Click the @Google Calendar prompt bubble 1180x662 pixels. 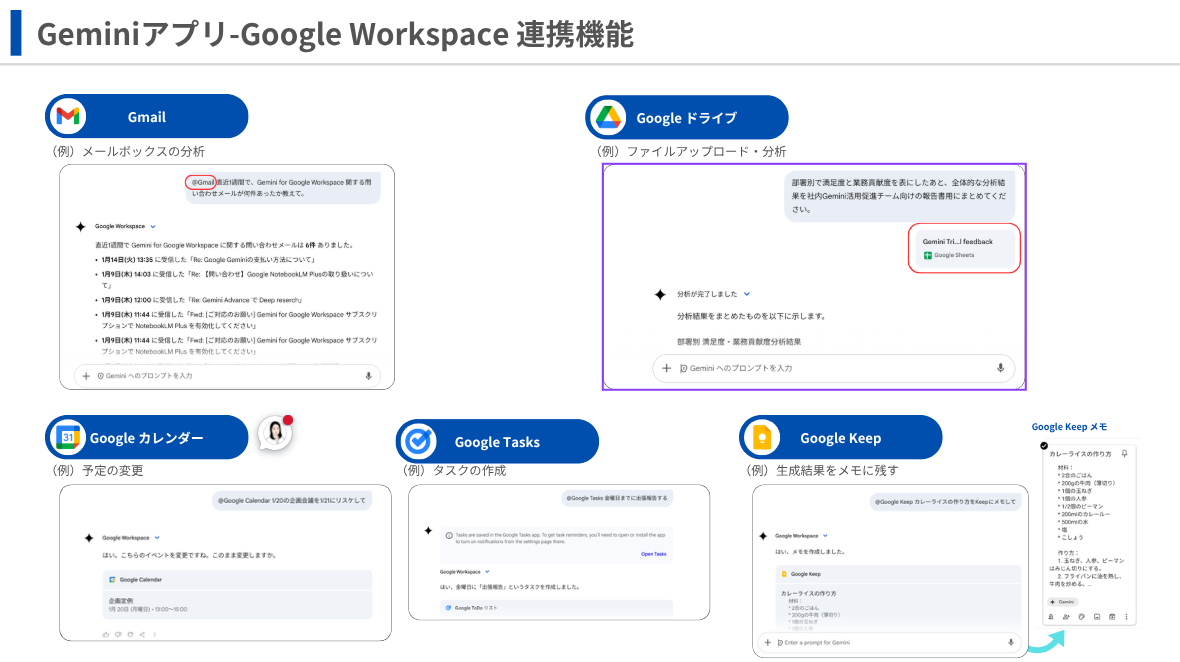tap(292, 500)
